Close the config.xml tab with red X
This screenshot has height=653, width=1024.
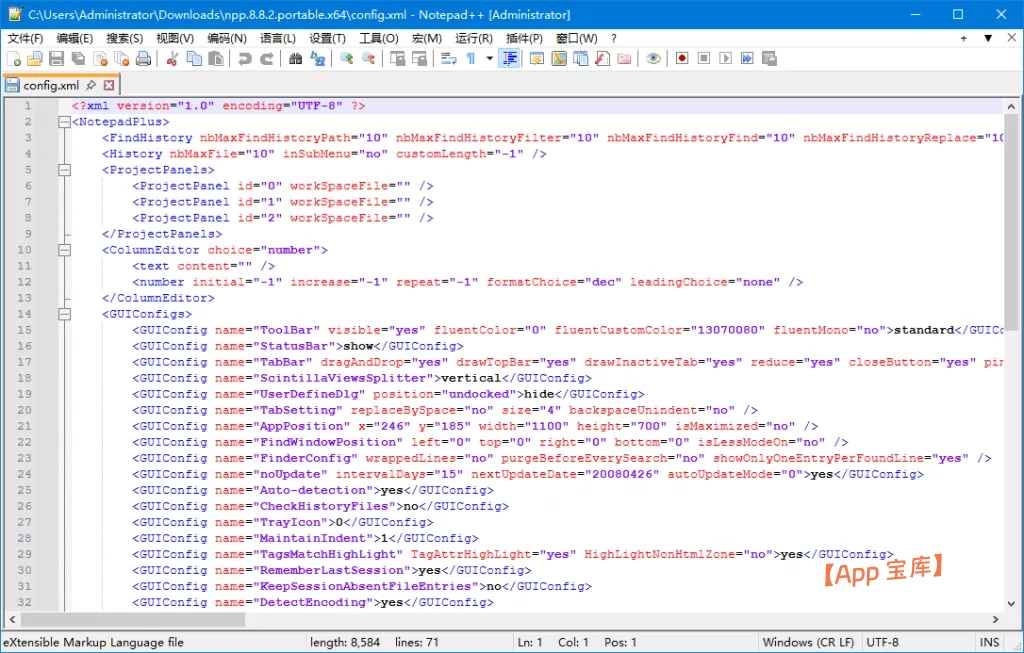click(x=109, y=86)
